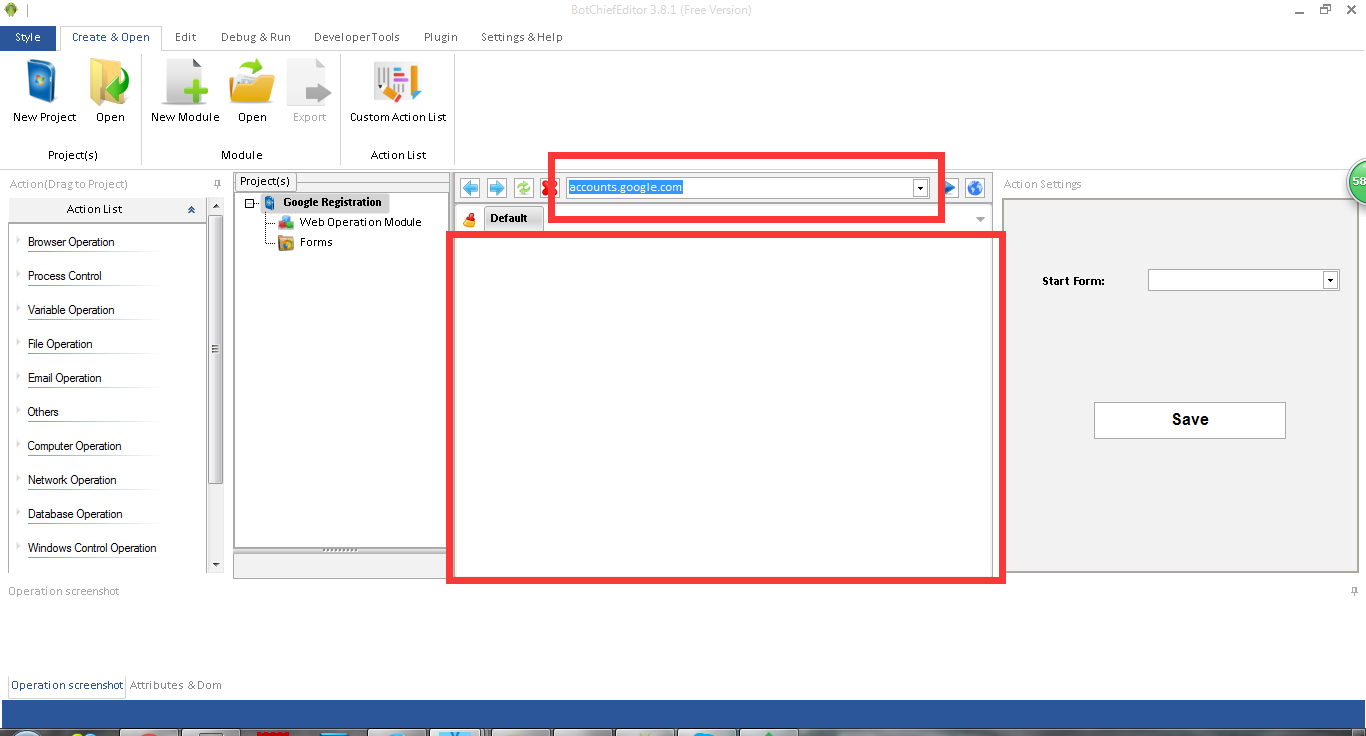
Task: Switch to the Debug & Run tab
Action: pos(255,37)
